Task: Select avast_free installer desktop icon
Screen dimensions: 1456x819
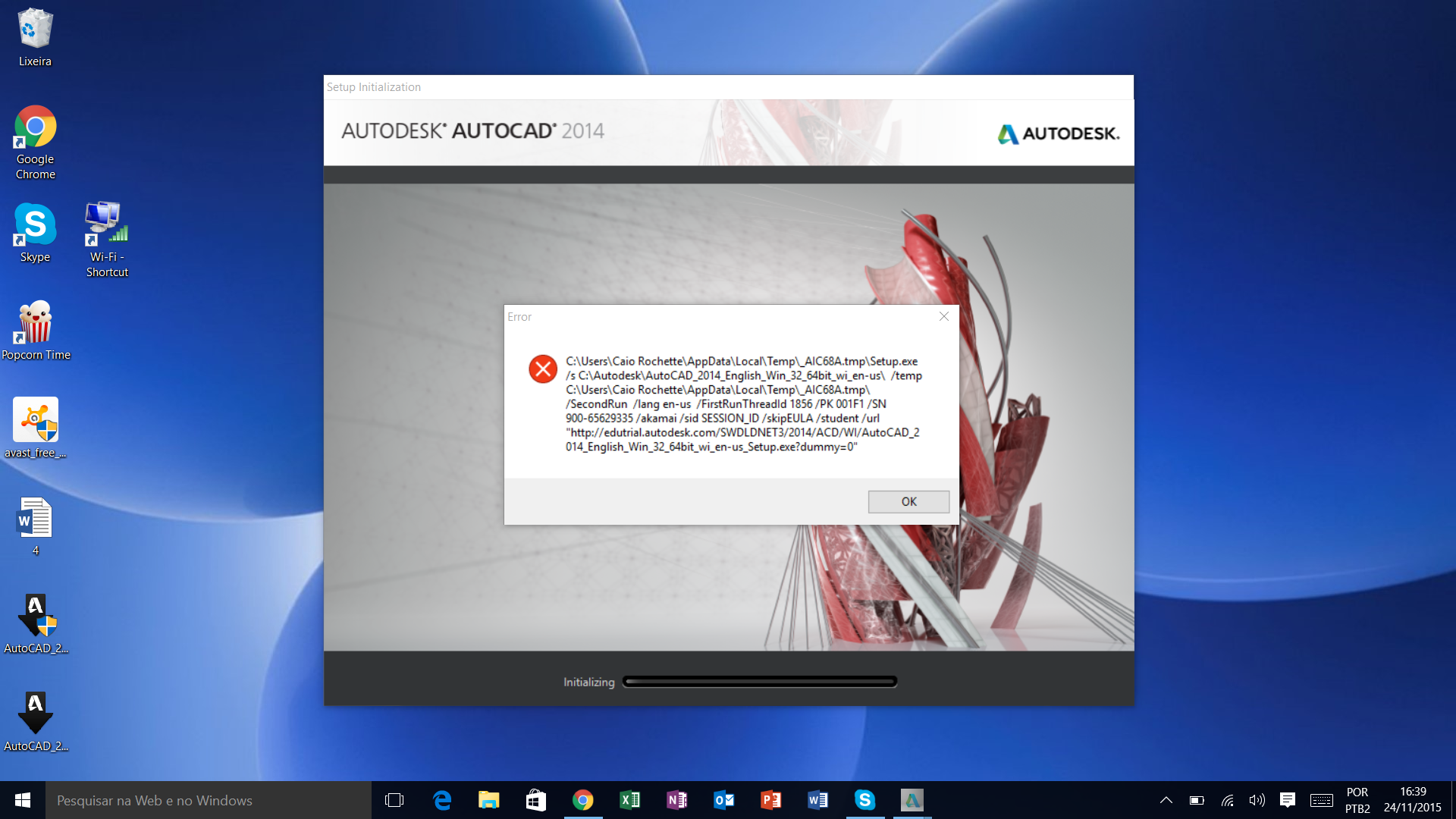Action: 35,428
